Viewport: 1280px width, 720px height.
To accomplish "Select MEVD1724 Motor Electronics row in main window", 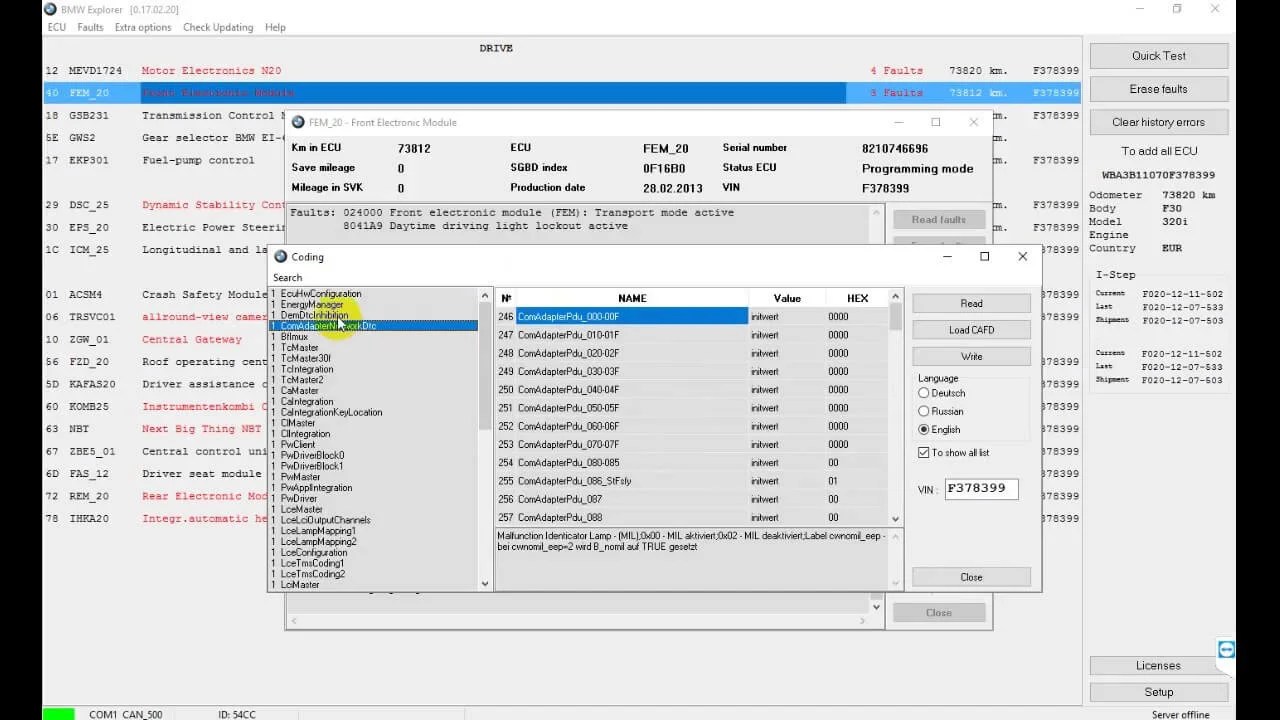I will click(562, 71).
